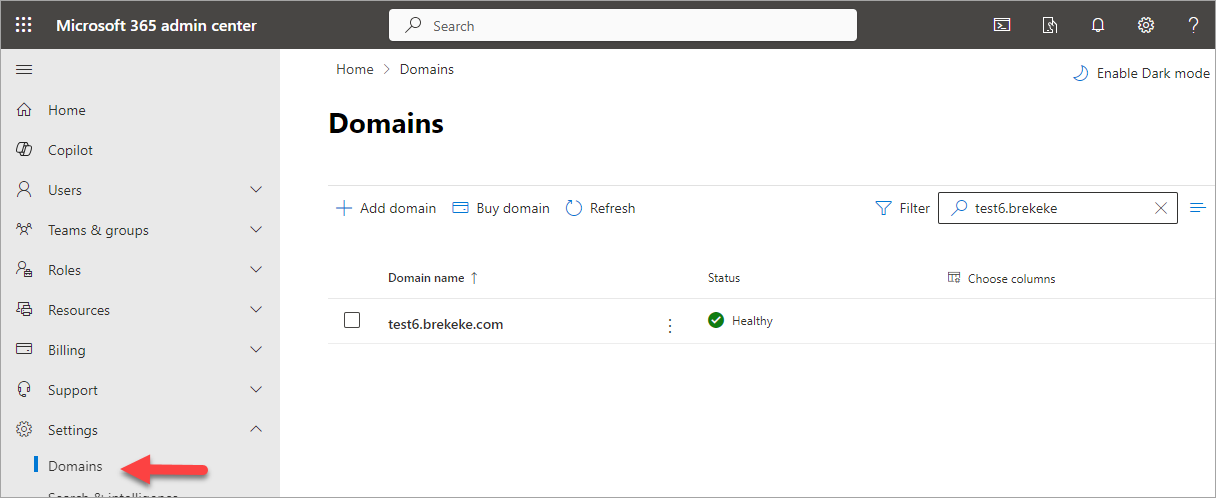The image size is (1216, 498).
Task: Click the Teams & groups icon
Action: [x=25, y=230]
